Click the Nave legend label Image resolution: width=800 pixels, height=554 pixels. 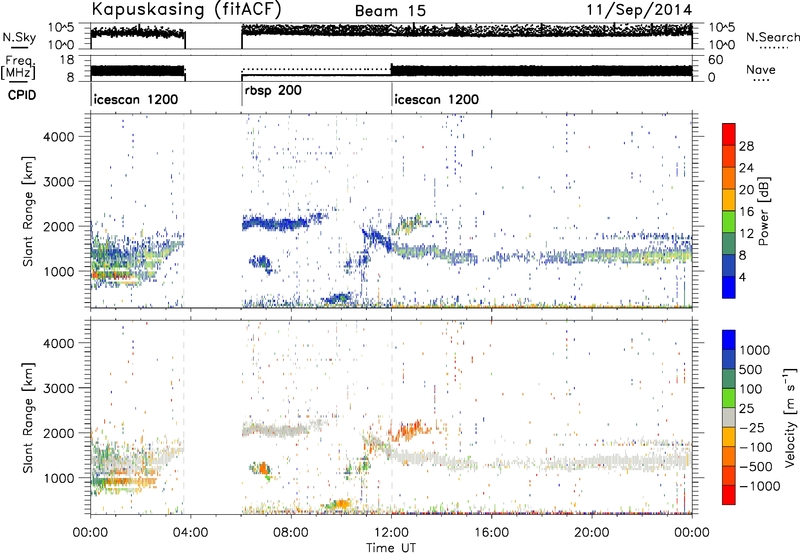pos(761,69)
